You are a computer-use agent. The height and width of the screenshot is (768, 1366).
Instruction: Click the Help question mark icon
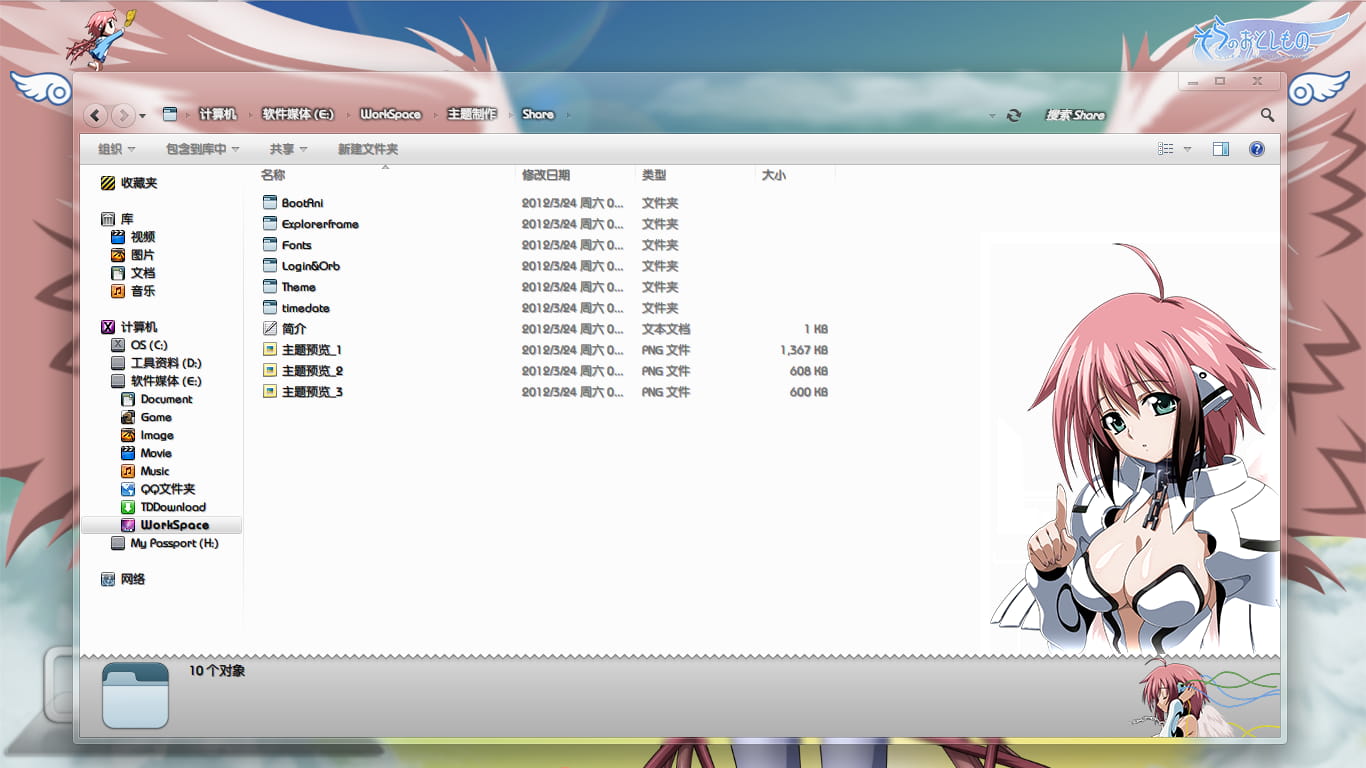(x=1257, y=149)
